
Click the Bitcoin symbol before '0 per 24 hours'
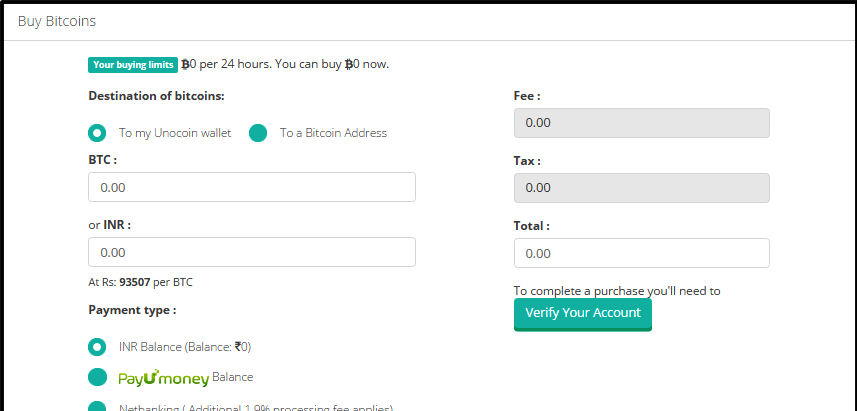point(185,64)
